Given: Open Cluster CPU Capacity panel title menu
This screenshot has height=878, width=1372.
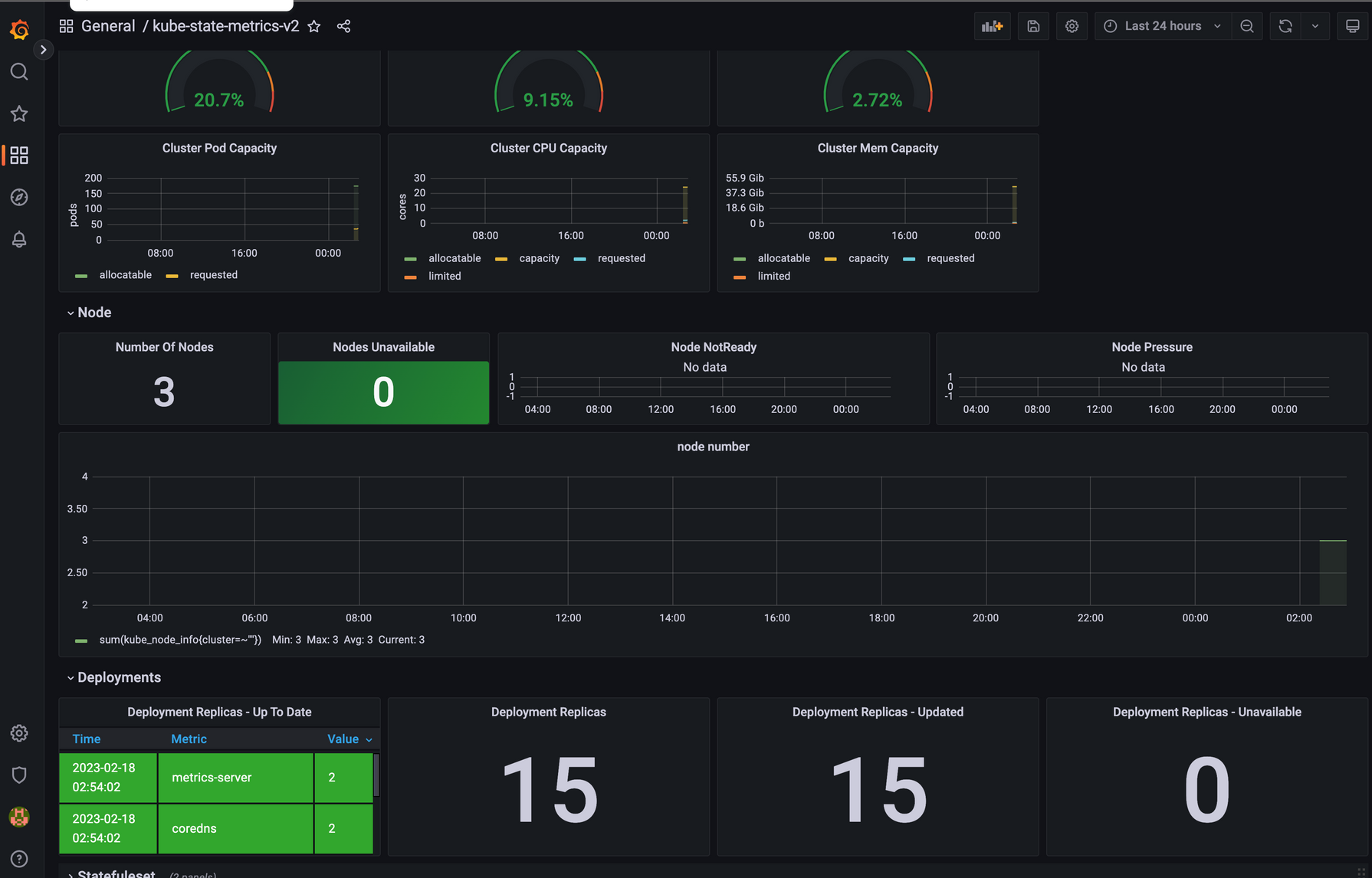Looking at the screenshot, I should [549, 148].
